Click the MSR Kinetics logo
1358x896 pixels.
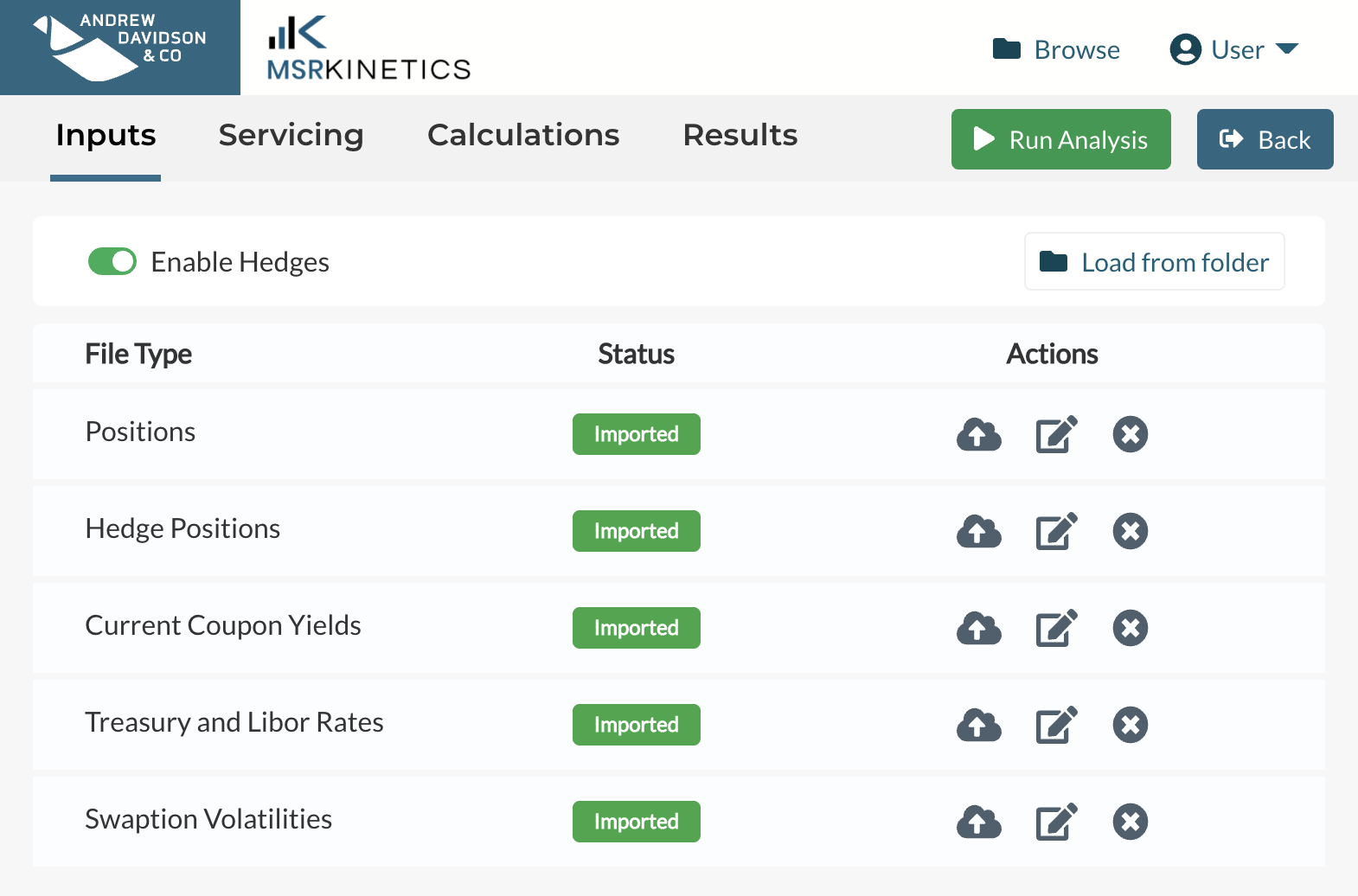368,48
